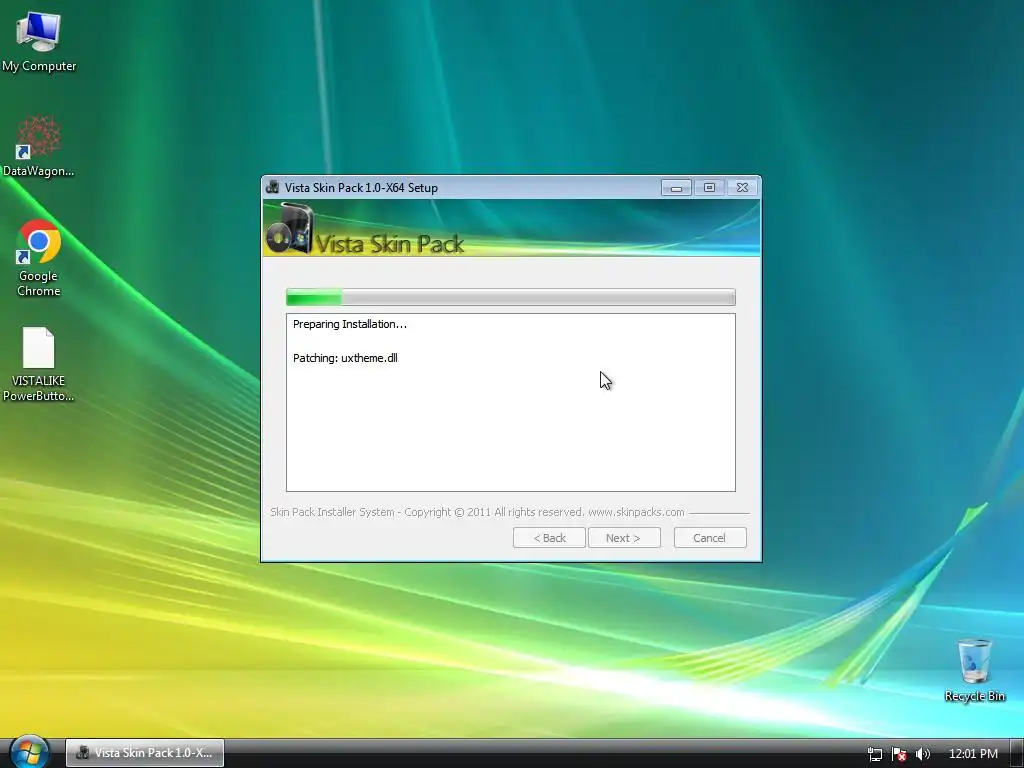Select the VISTALIKE PowerButto file icon
This screenshot has width=1024, height=768.
pyautogui.click(x=39, y=364)
